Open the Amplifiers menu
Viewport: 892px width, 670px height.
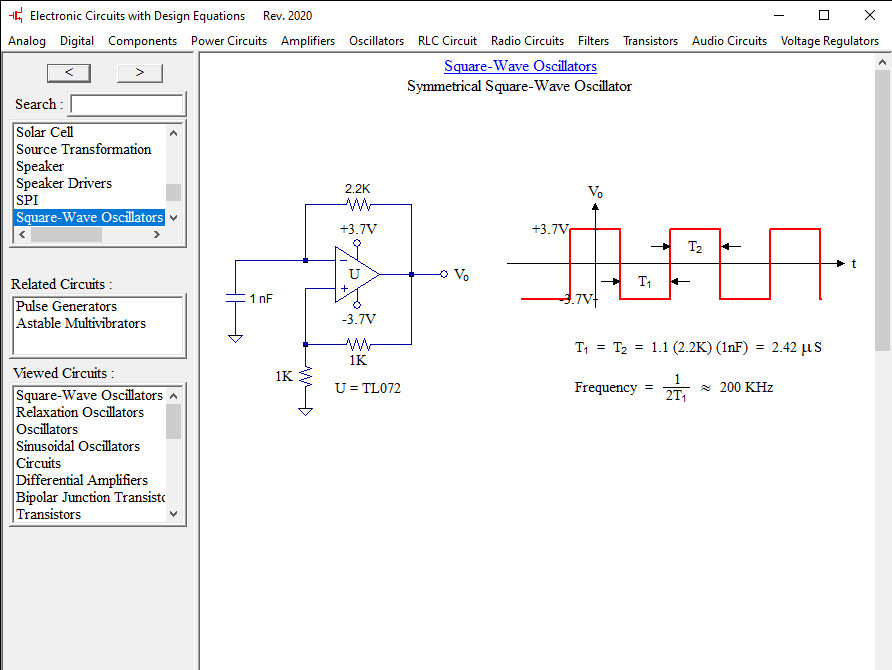pos(308,41)
